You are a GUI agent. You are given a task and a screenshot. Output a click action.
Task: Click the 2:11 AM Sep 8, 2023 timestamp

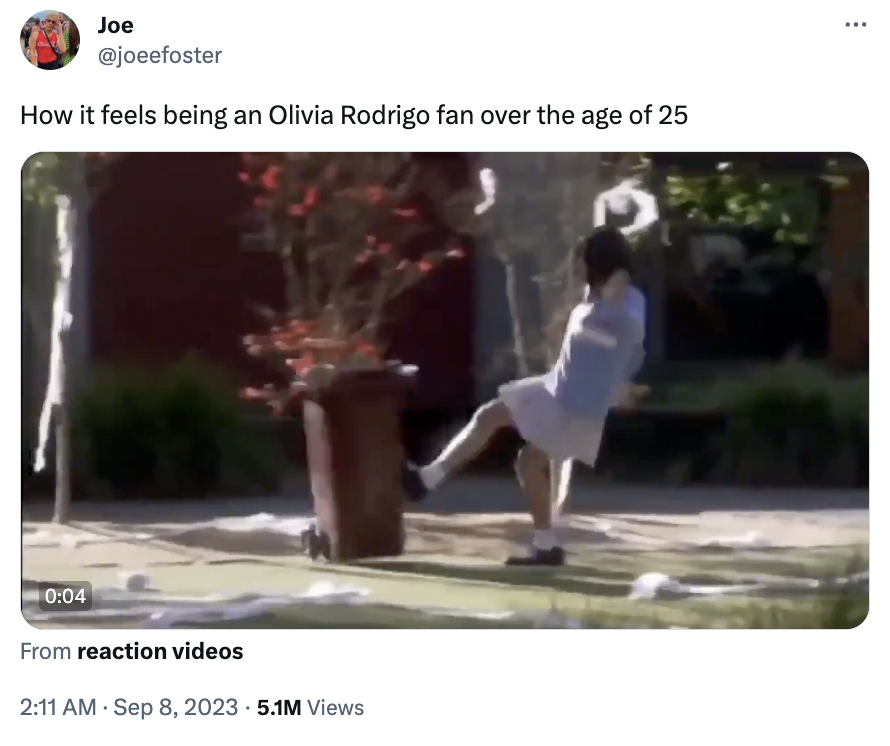point(129,707)
